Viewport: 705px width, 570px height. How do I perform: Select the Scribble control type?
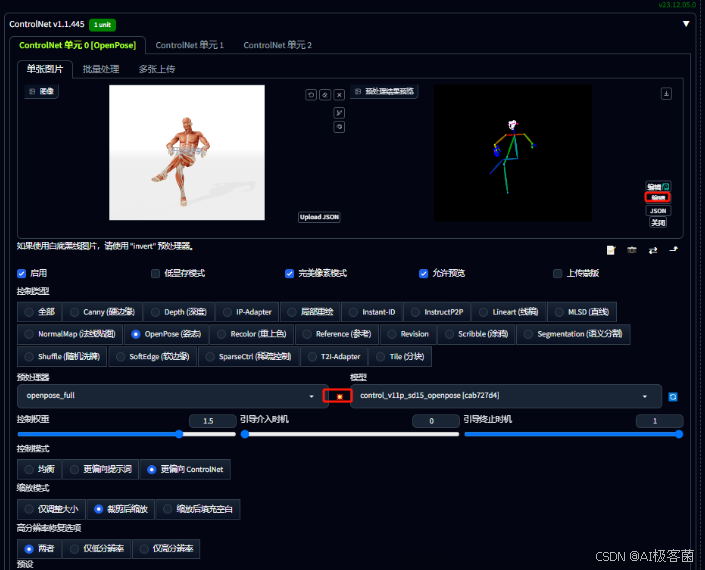coord(477,334)
